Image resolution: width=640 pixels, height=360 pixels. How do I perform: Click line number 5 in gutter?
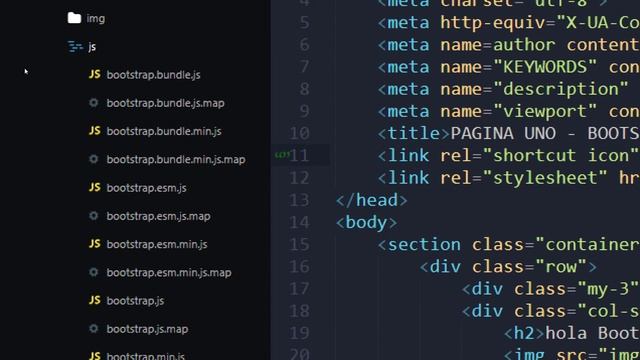(x=304, y=22)
